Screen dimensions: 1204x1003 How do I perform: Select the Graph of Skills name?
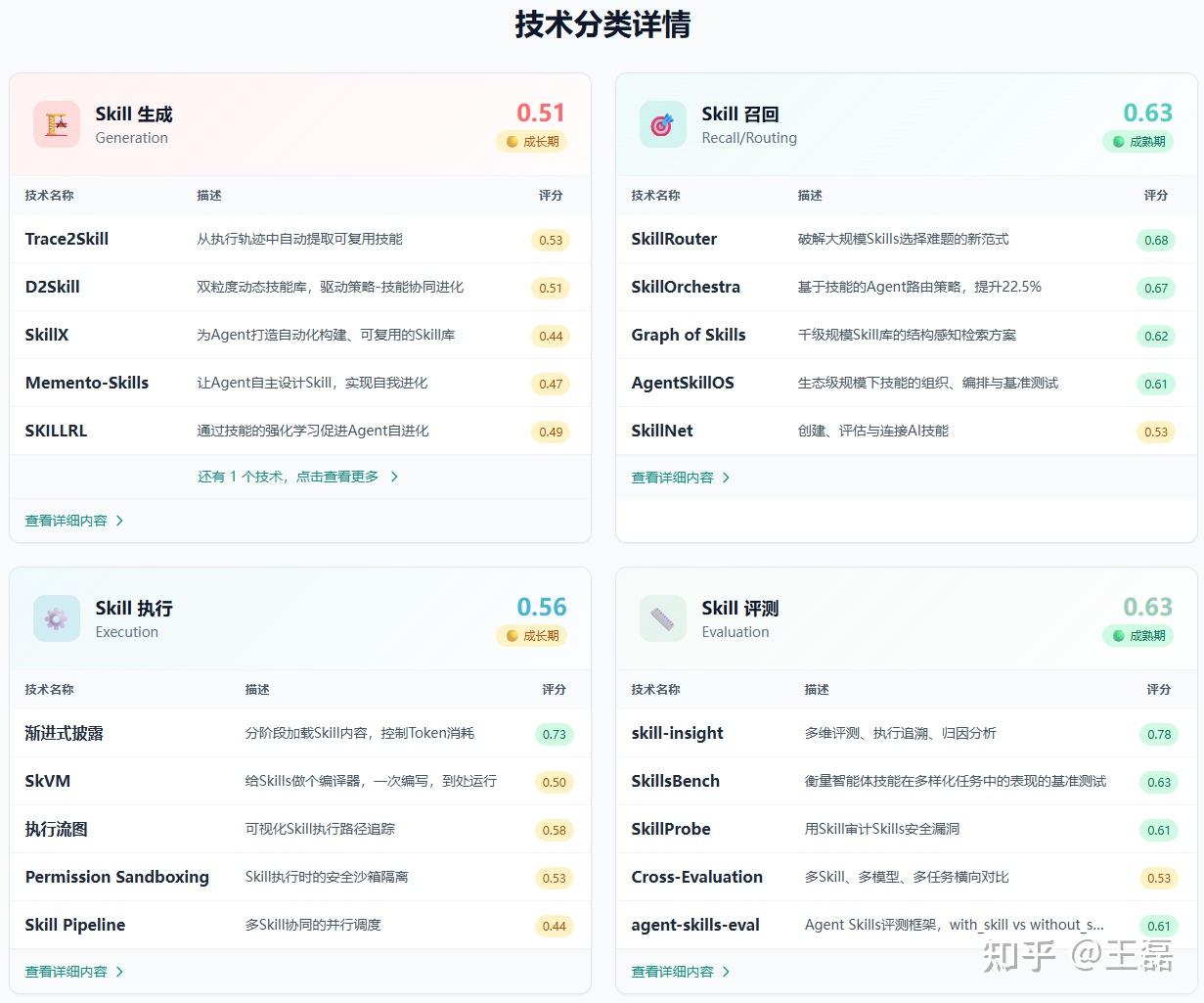(689, 336)
